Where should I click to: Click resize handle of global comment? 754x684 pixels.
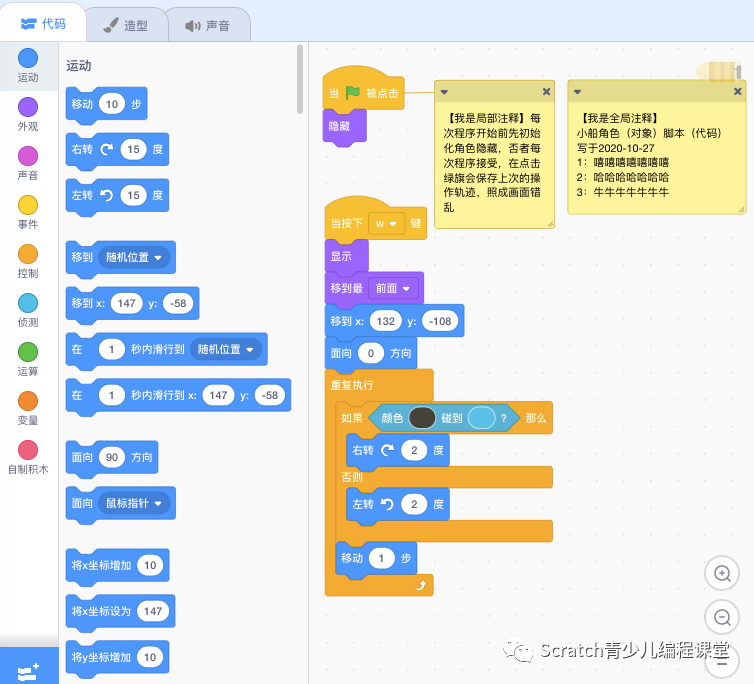(741, 209)
